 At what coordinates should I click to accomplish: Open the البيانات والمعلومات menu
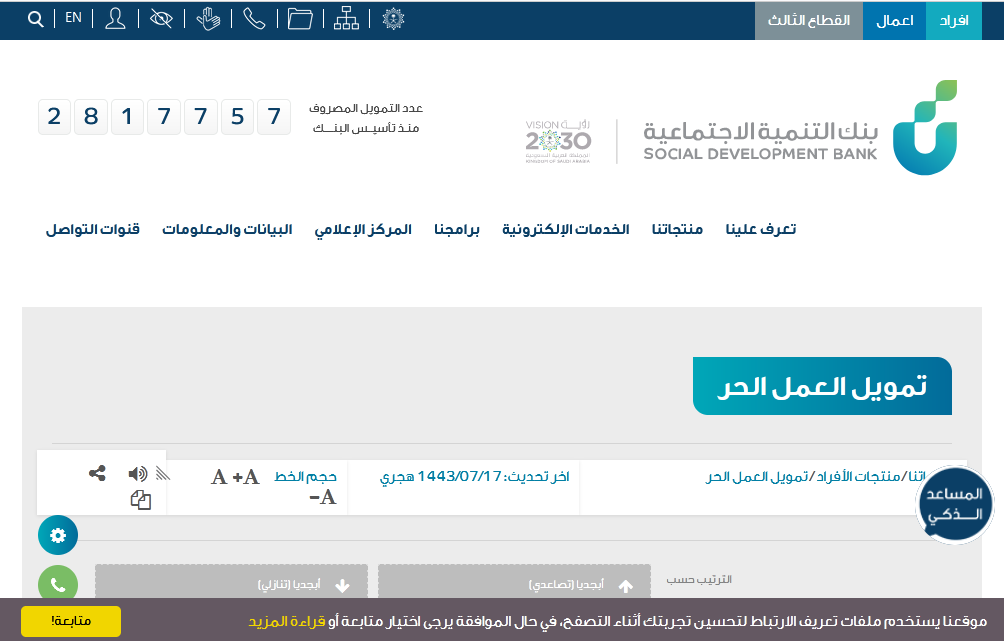tap(227, 229)
